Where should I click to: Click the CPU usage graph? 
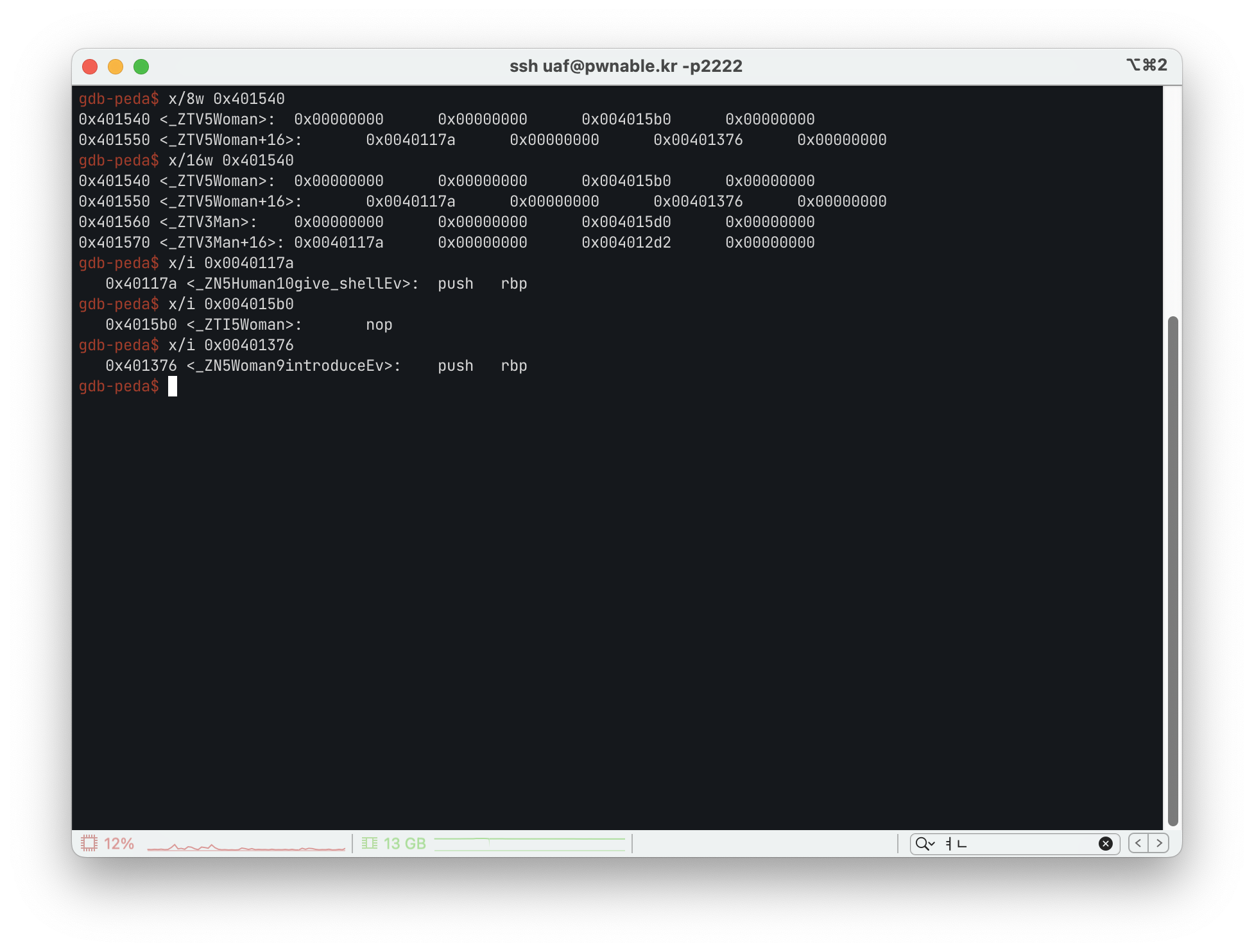pos(246,846)
